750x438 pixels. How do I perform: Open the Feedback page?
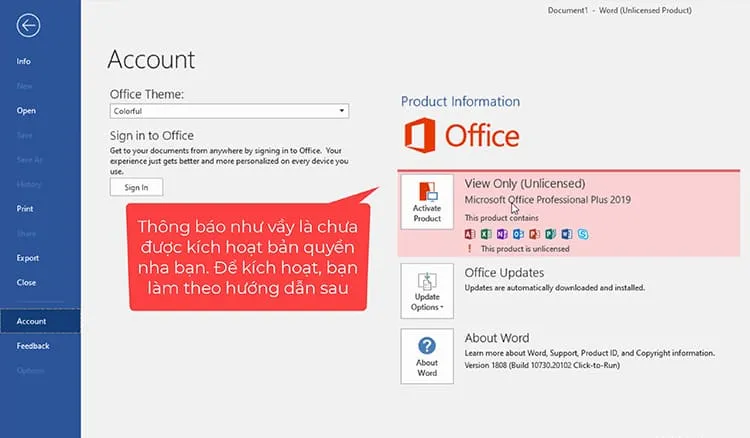coord(33,345)
